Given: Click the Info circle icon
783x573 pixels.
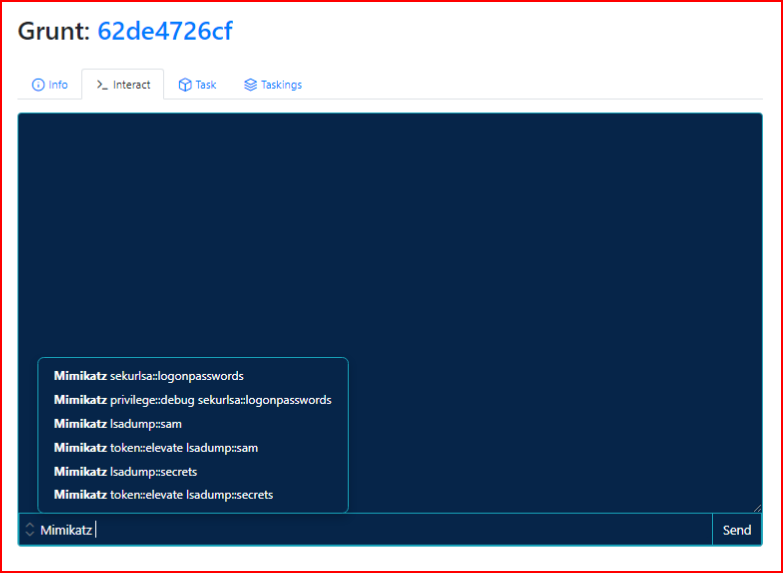Looking at the screenshot, I should 38,85.
